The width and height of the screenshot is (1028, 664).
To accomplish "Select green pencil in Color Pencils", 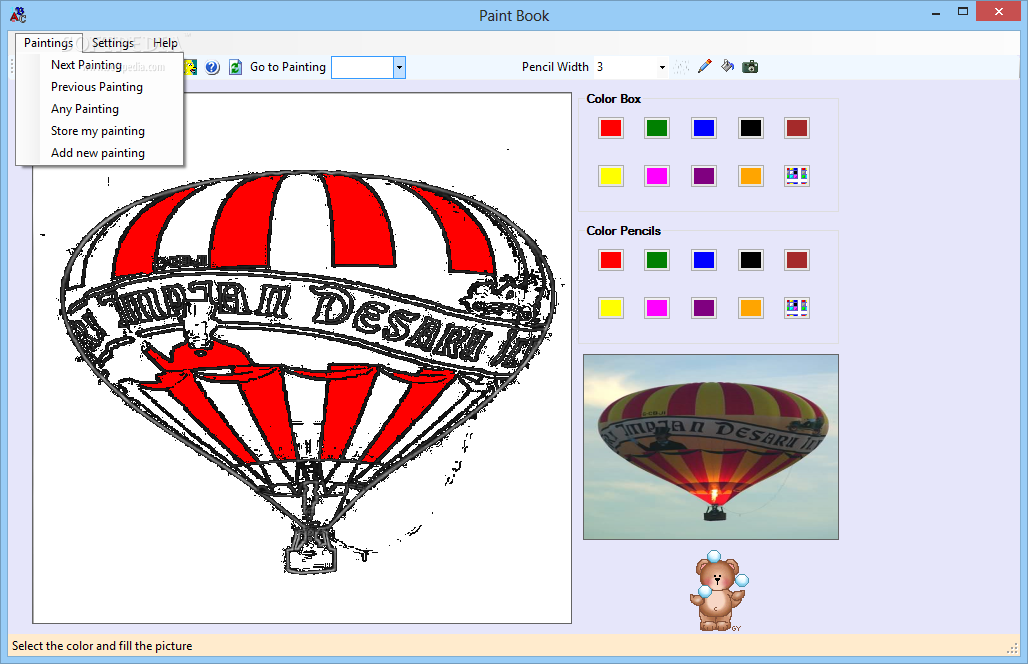I will (x=657, y=260).
